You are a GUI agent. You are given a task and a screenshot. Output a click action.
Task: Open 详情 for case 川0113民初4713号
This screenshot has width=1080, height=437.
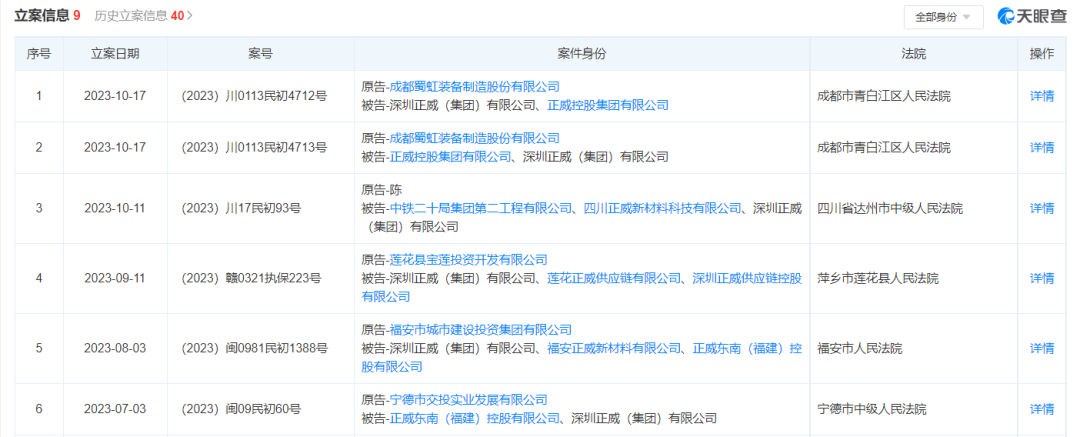tap(1041, 148)
